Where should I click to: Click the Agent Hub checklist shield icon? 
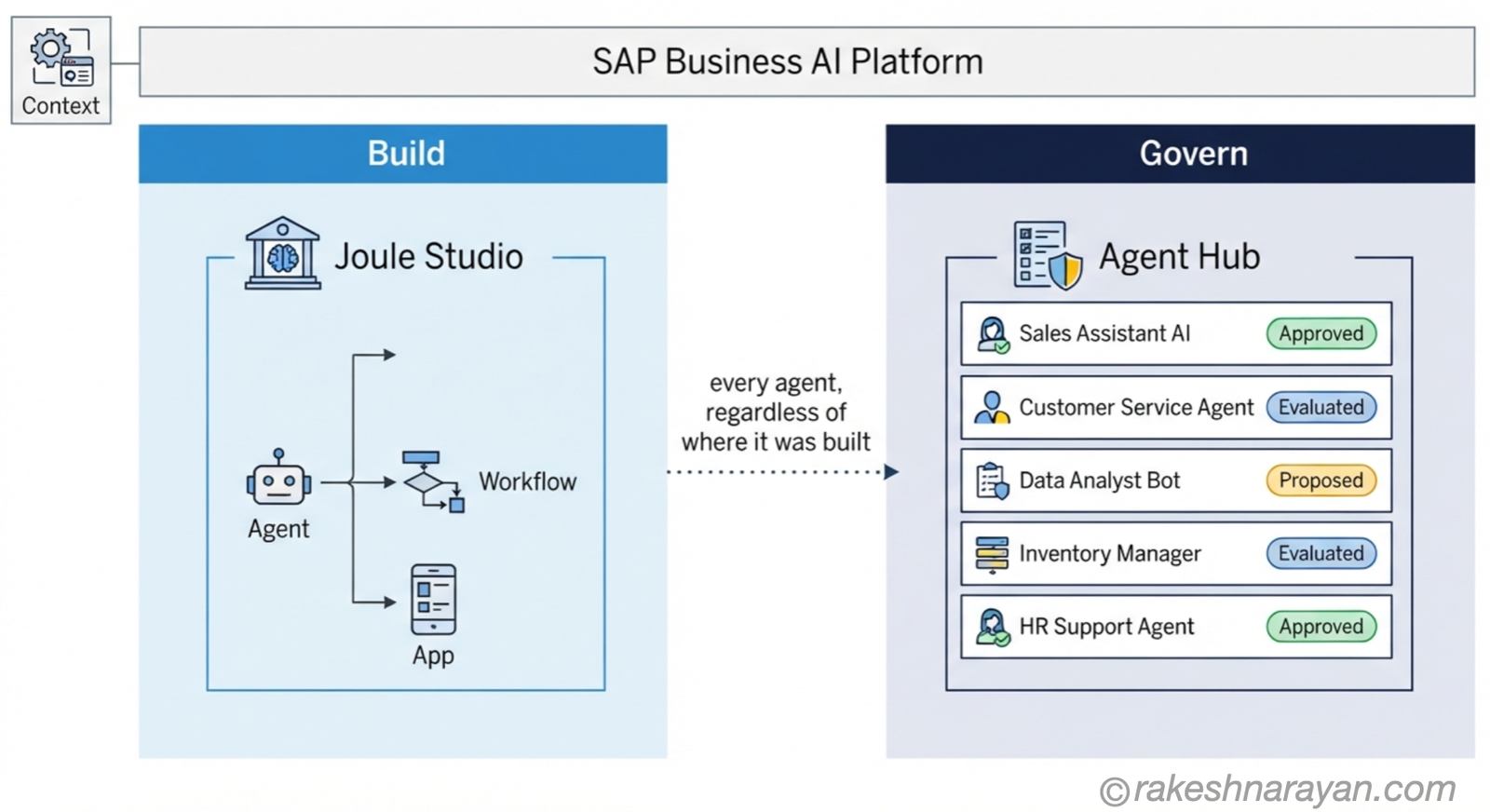1048,255
